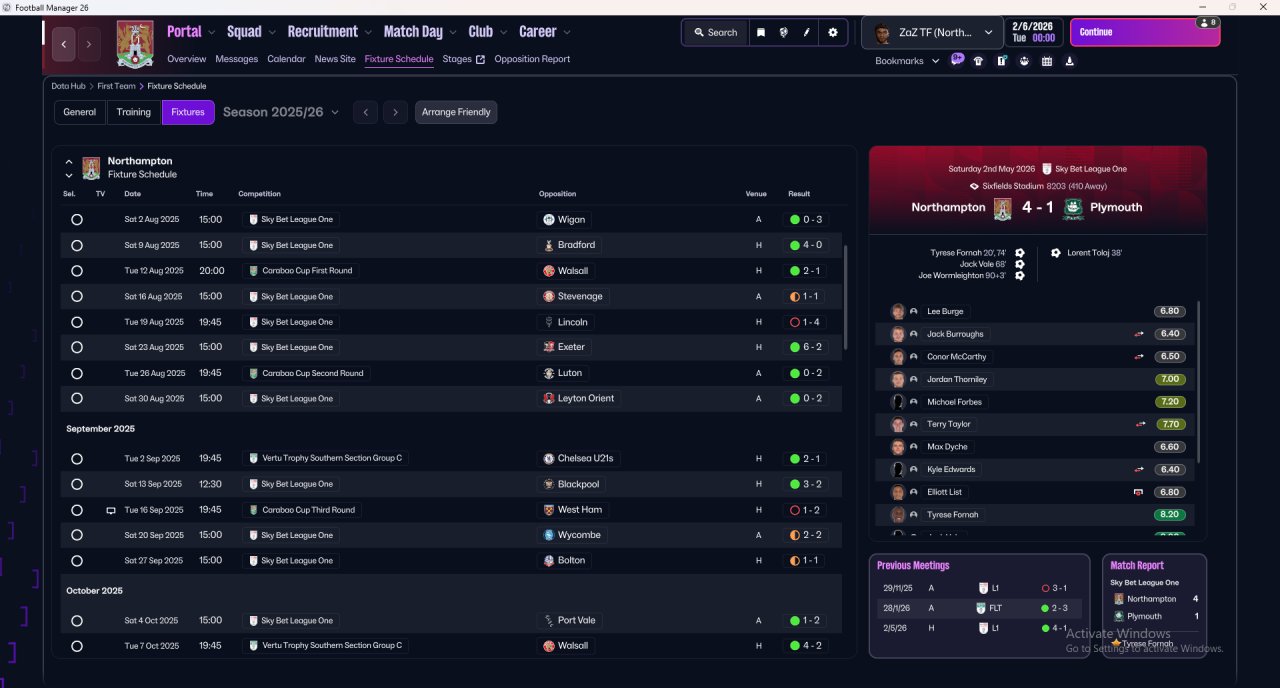Select radio button for Exeter fixture

tap(77, 347)
